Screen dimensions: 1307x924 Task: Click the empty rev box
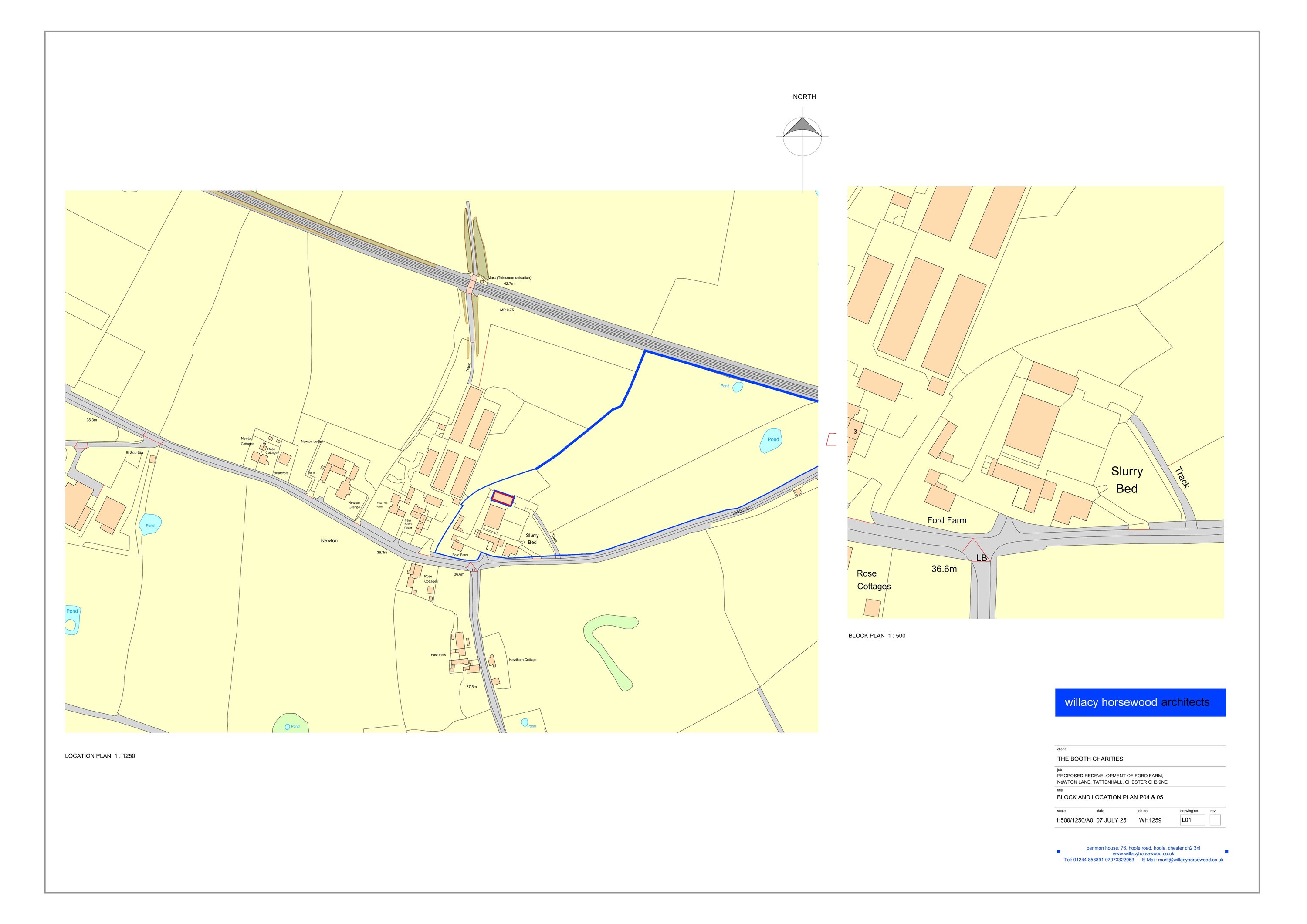click(x=1215, y=820)
